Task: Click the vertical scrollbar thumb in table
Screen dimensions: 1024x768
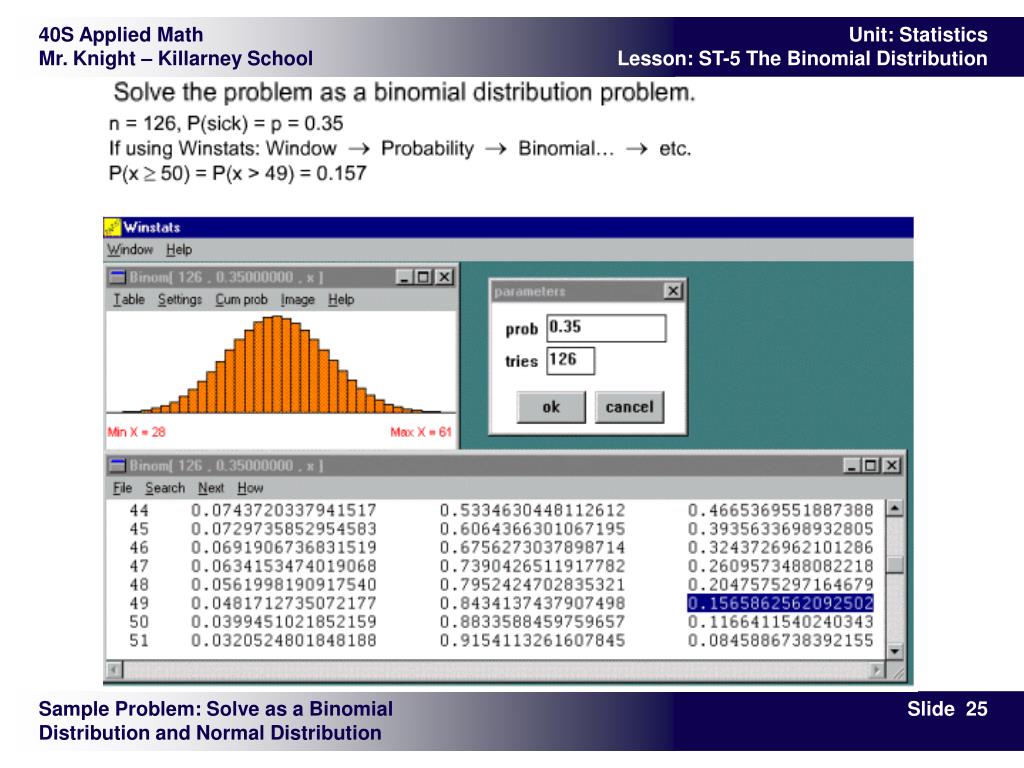Action: pyautogui.click(x=895, y=564)
